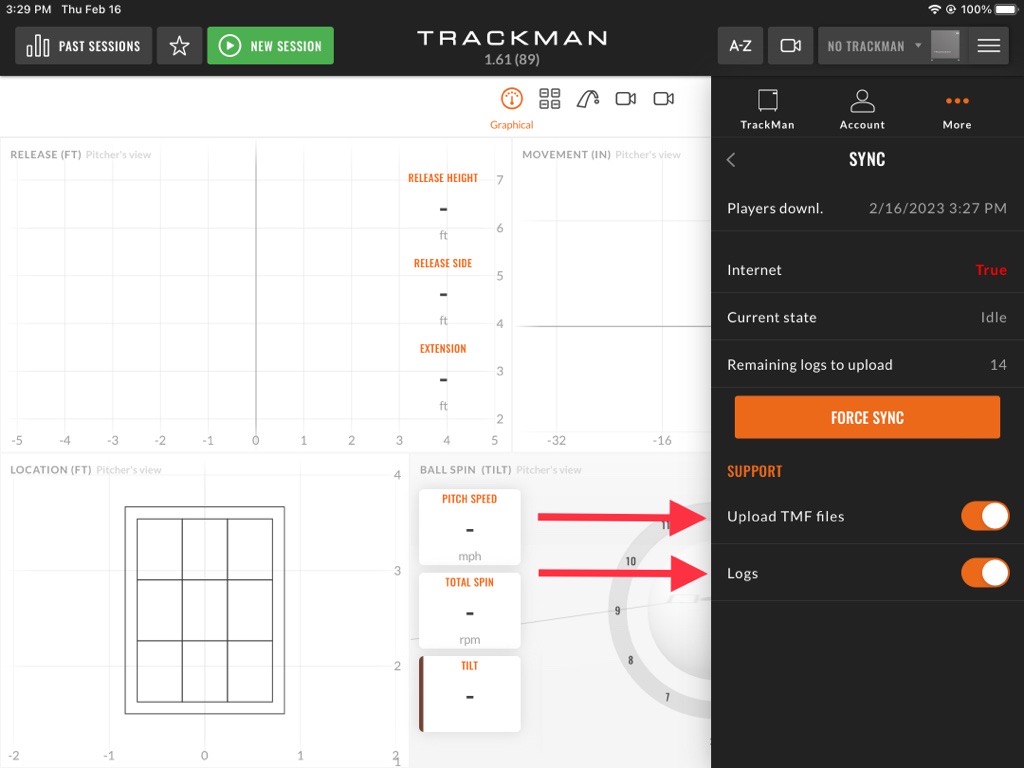Viewport: 1024px width, 768px height.
Task: Select the Tilt tile
Action: [x=470, y=694]
